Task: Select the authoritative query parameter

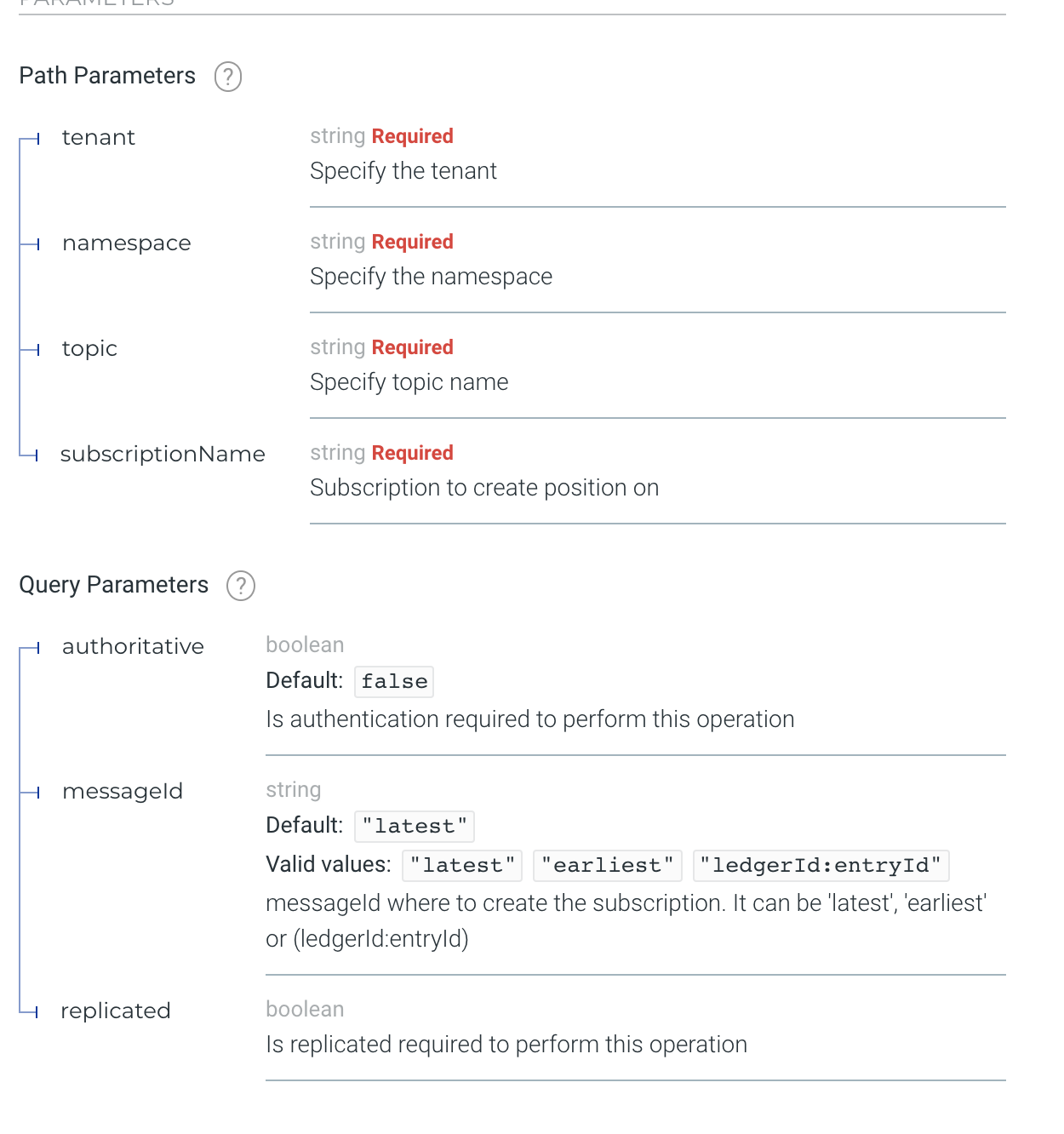Action: 133,647
